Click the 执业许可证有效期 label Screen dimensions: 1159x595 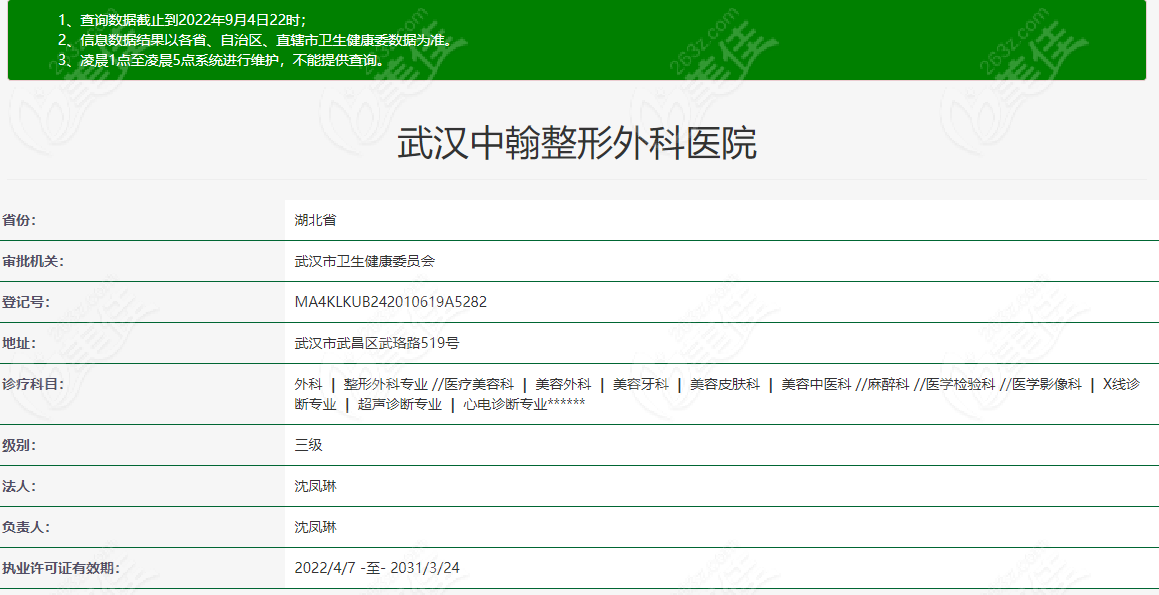[61, 568]
